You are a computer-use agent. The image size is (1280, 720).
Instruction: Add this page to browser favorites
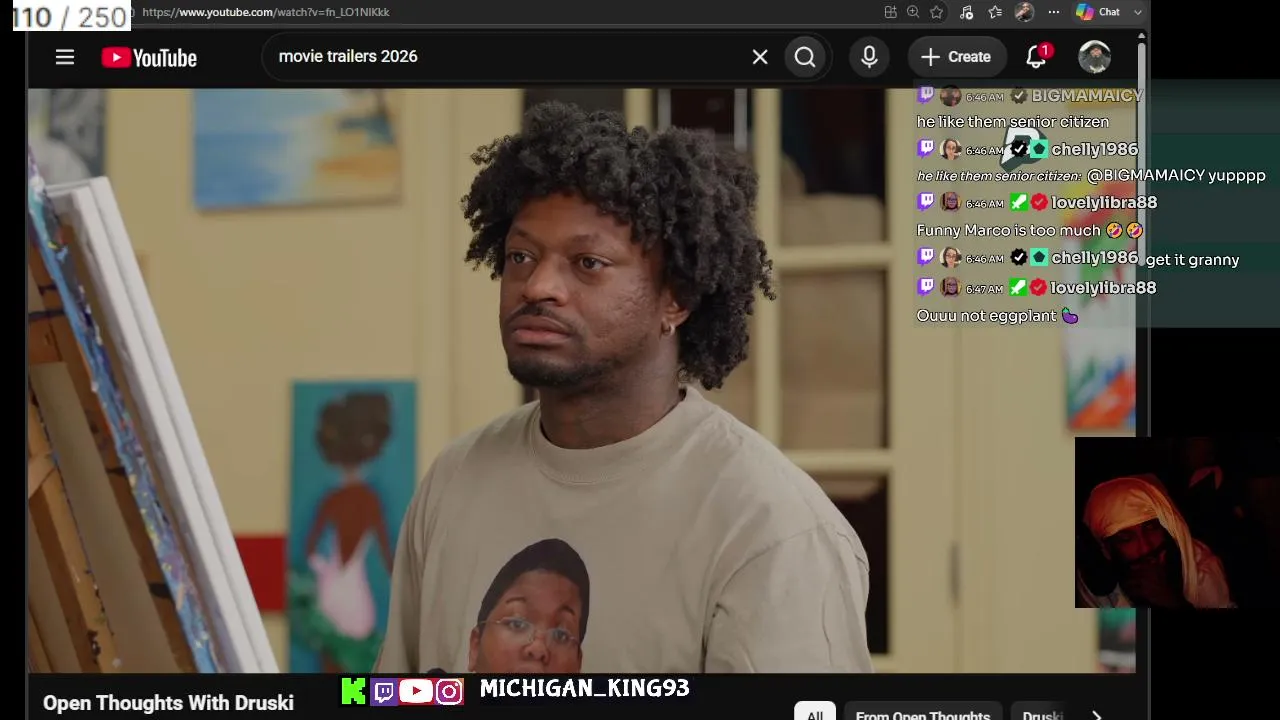point(937,12)
